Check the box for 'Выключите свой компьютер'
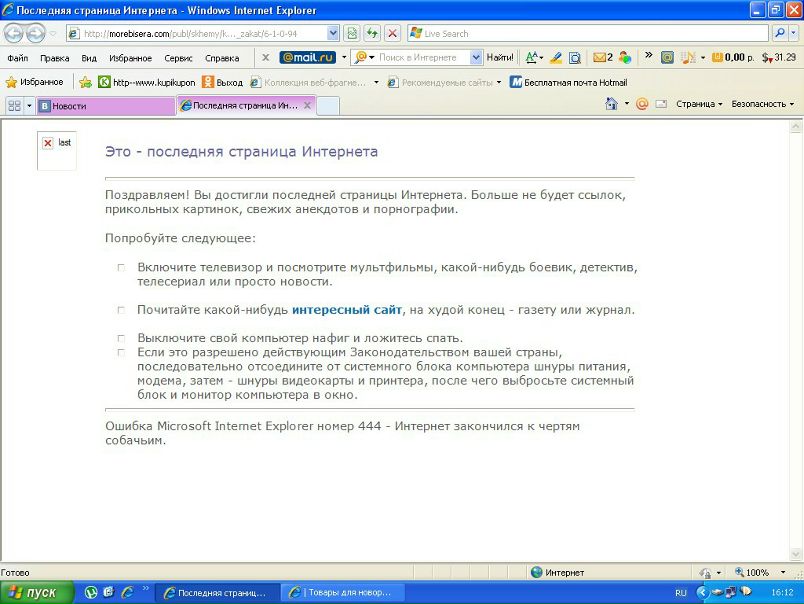Image resolution: width=804 pixels, height=604 pixels. point(121,338)
